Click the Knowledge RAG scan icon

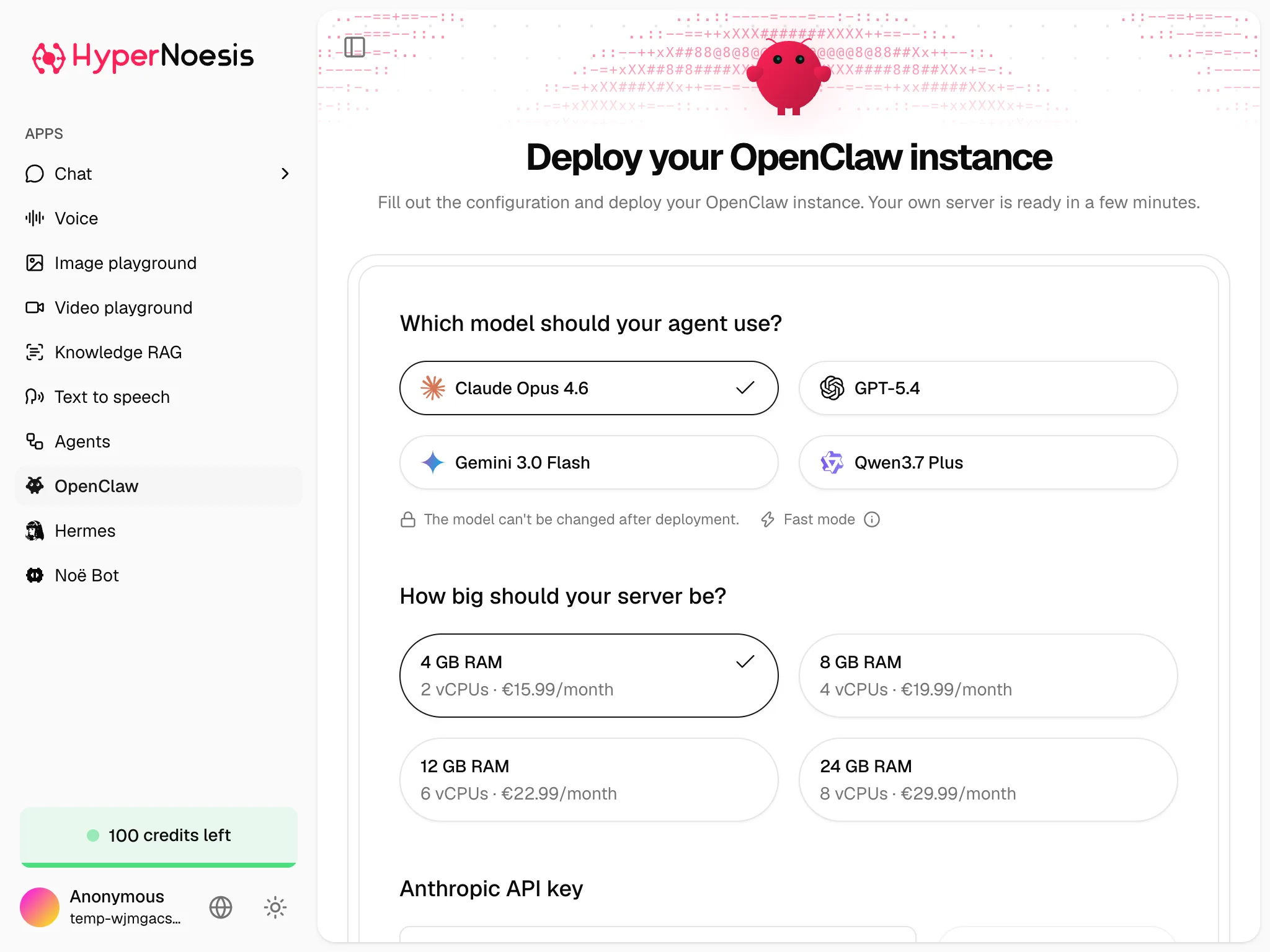click(35, 352)
